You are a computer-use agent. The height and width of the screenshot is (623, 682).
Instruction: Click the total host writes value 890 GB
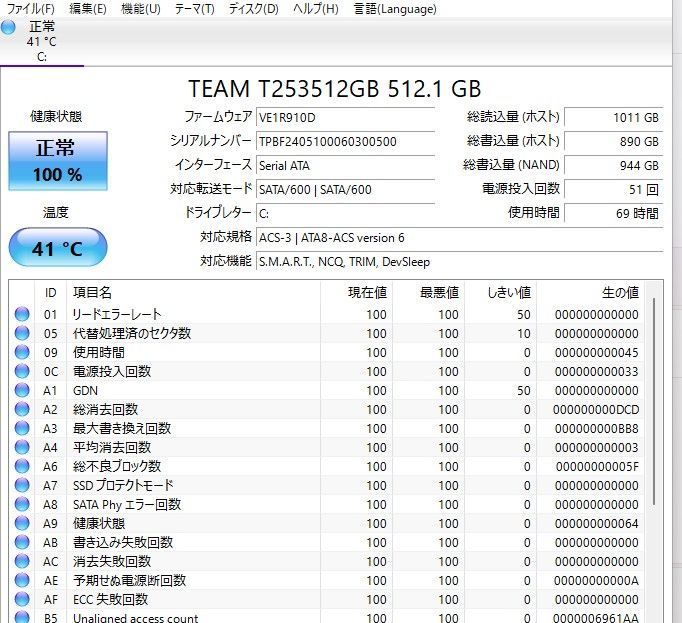click(613, 141)
